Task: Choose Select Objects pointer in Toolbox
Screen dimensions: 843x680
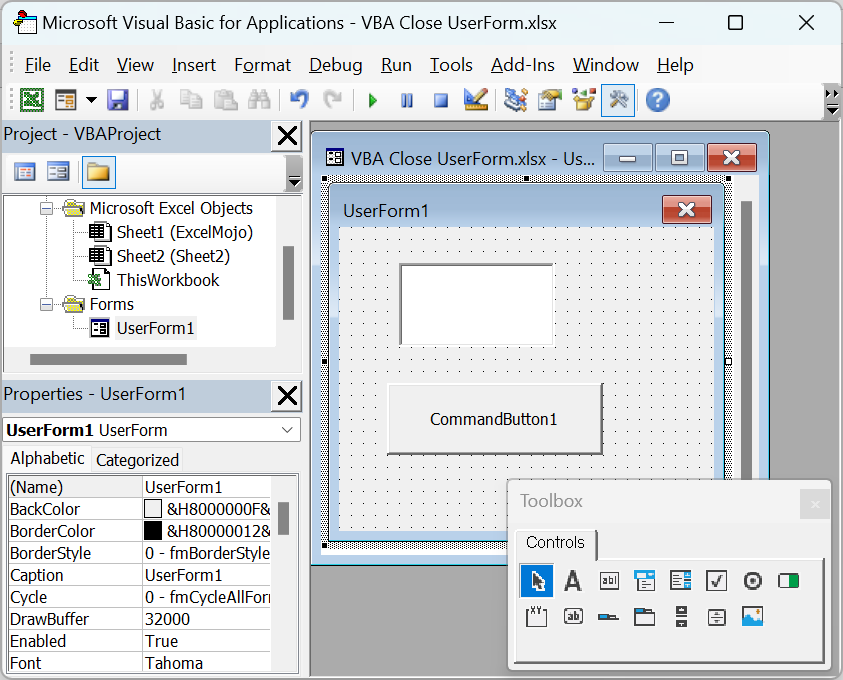Action: (x=537, y=581)
